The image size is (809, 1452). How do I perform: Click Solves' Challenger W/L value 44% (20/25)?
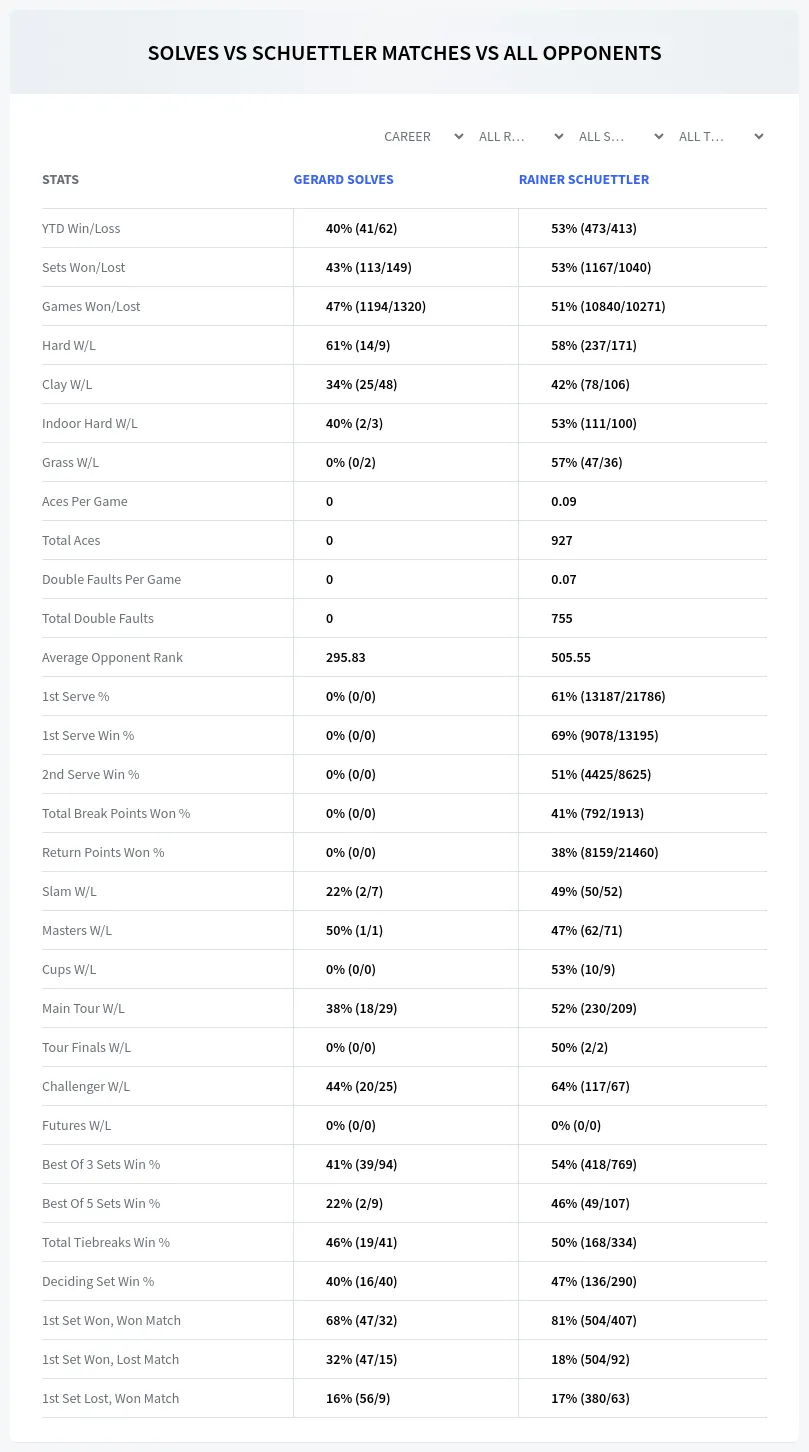tap(361, 1086)
